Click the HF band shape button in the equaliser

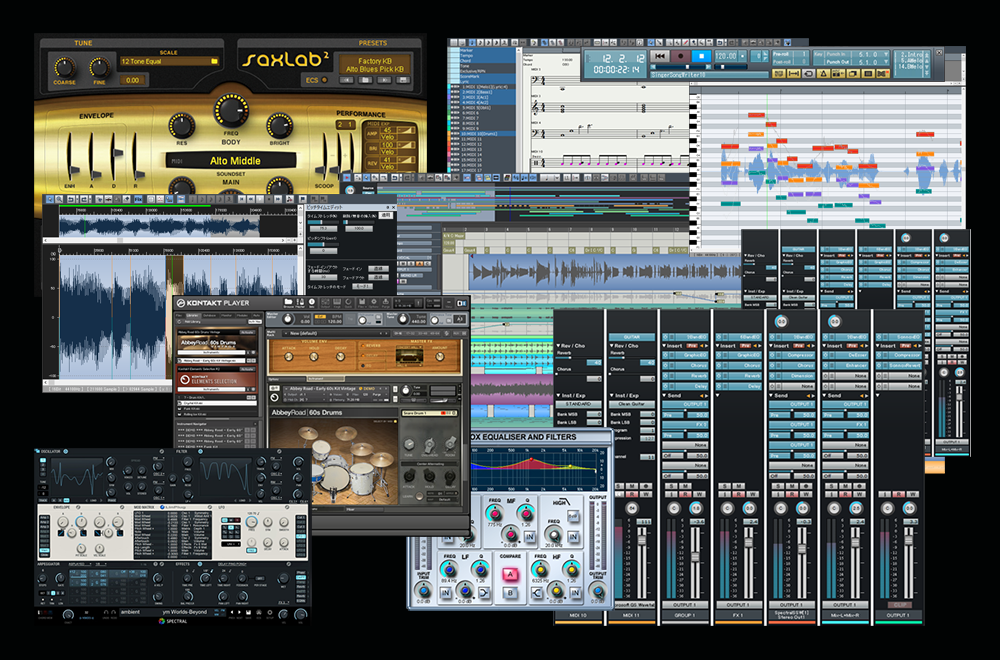(537, 594)
